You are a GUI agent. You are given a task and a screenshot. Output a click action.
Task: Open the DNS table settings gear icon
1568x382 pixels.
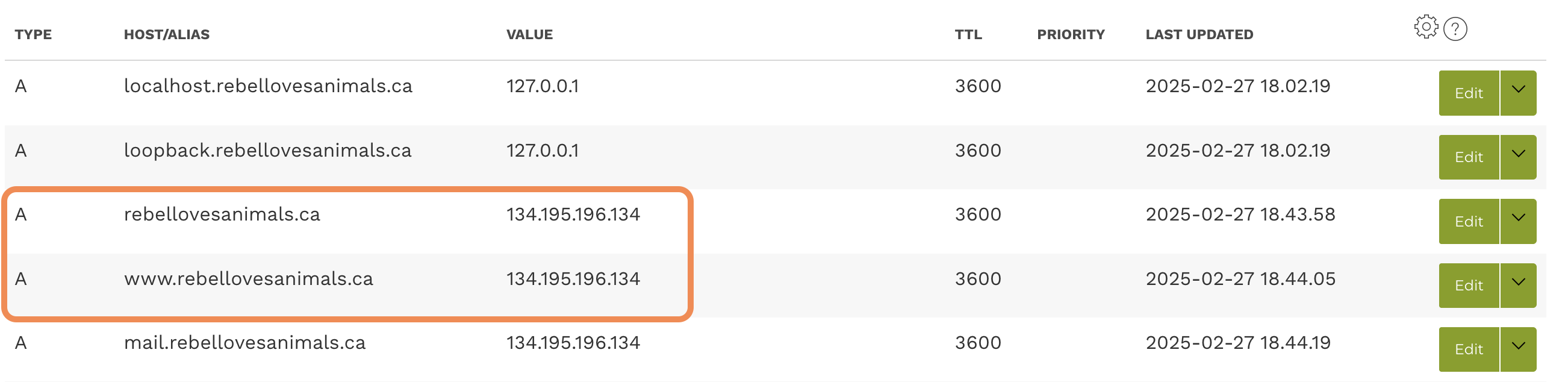tap(1425, 28)
